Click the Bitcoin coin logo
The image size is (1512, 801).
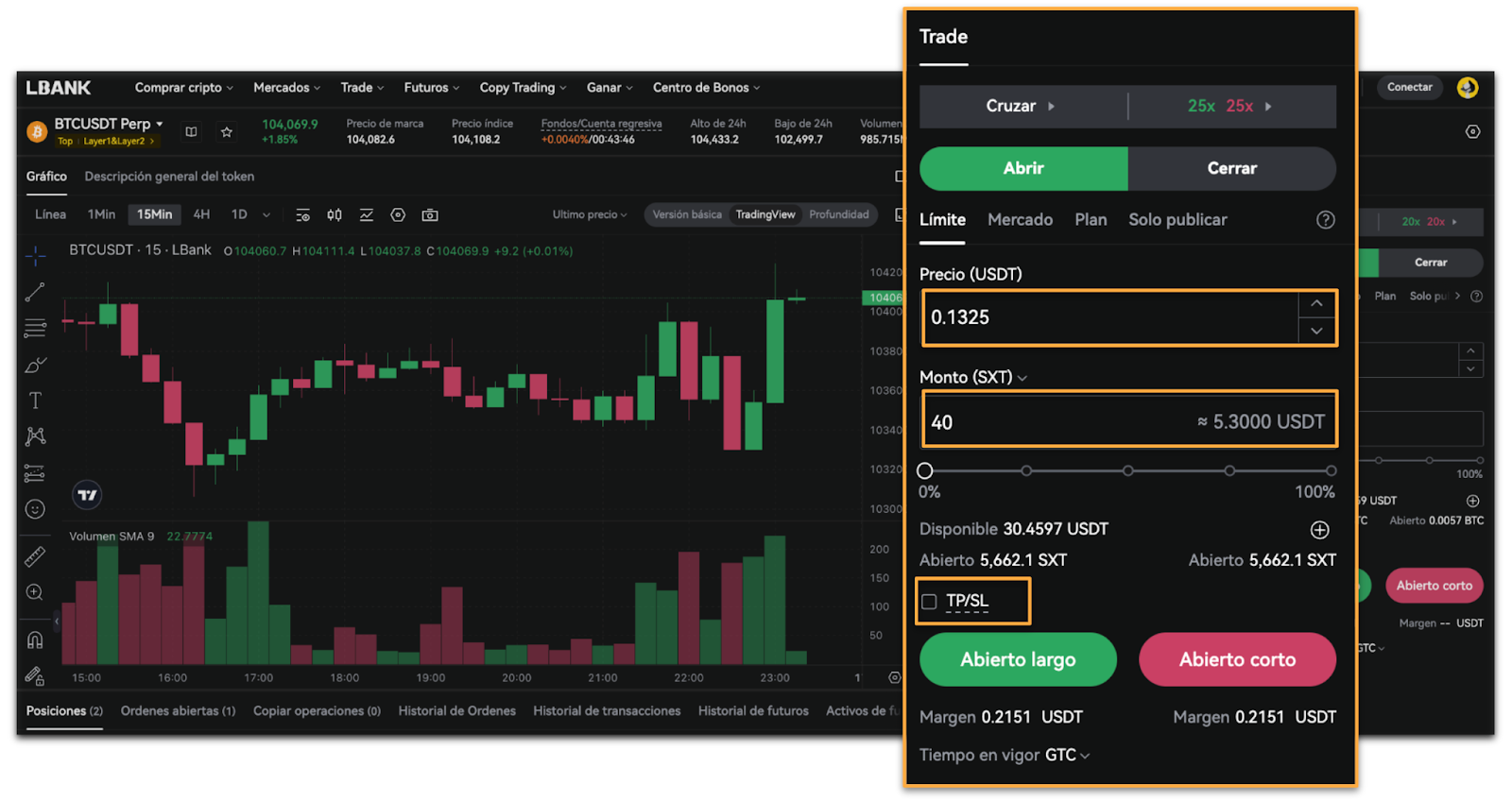pos(37,132)
